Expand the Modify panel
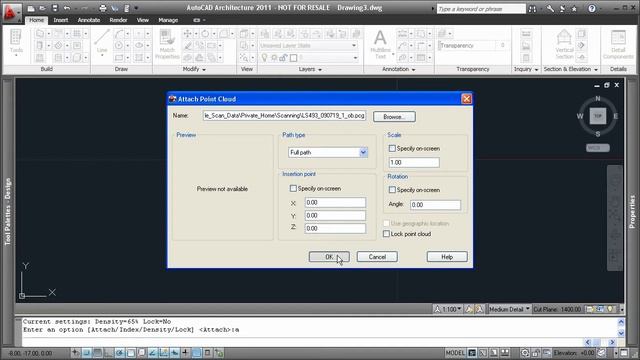640x360 pixels. [x=194, y=69]
